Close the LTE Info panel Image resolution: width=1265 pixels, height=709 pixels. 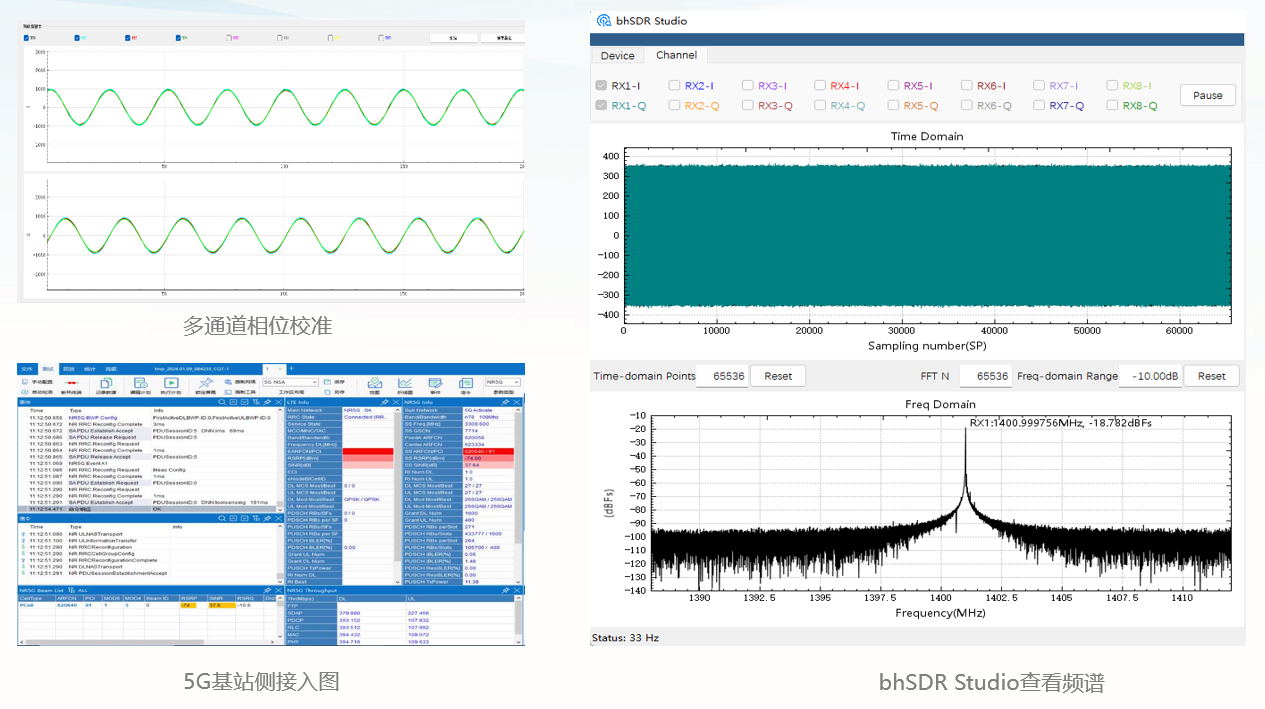(x=396, y=402)
